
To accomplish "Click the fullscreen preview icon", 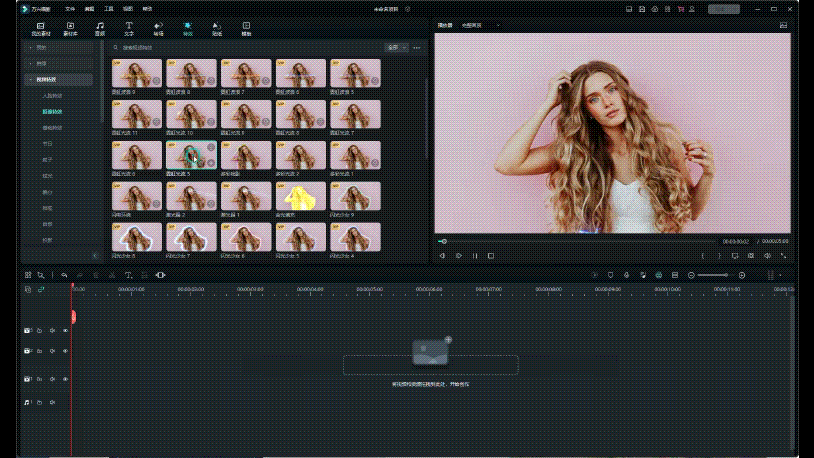I will tap(783, 256).
